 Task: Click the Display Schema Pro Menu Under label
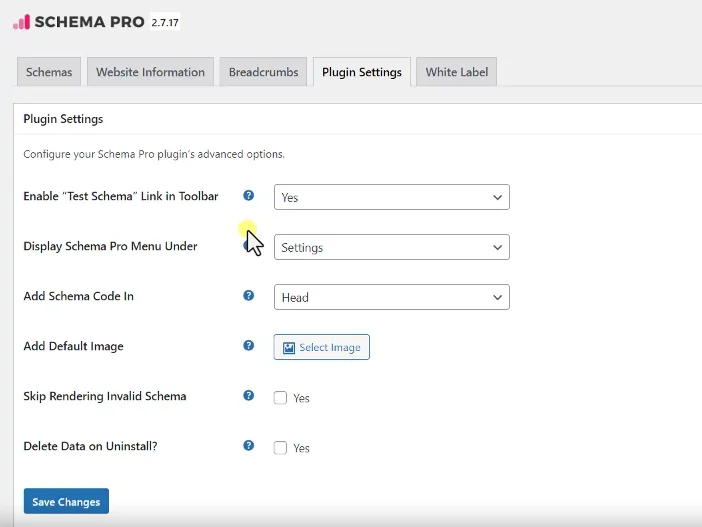pyautogui.click(x=110, y=246)
